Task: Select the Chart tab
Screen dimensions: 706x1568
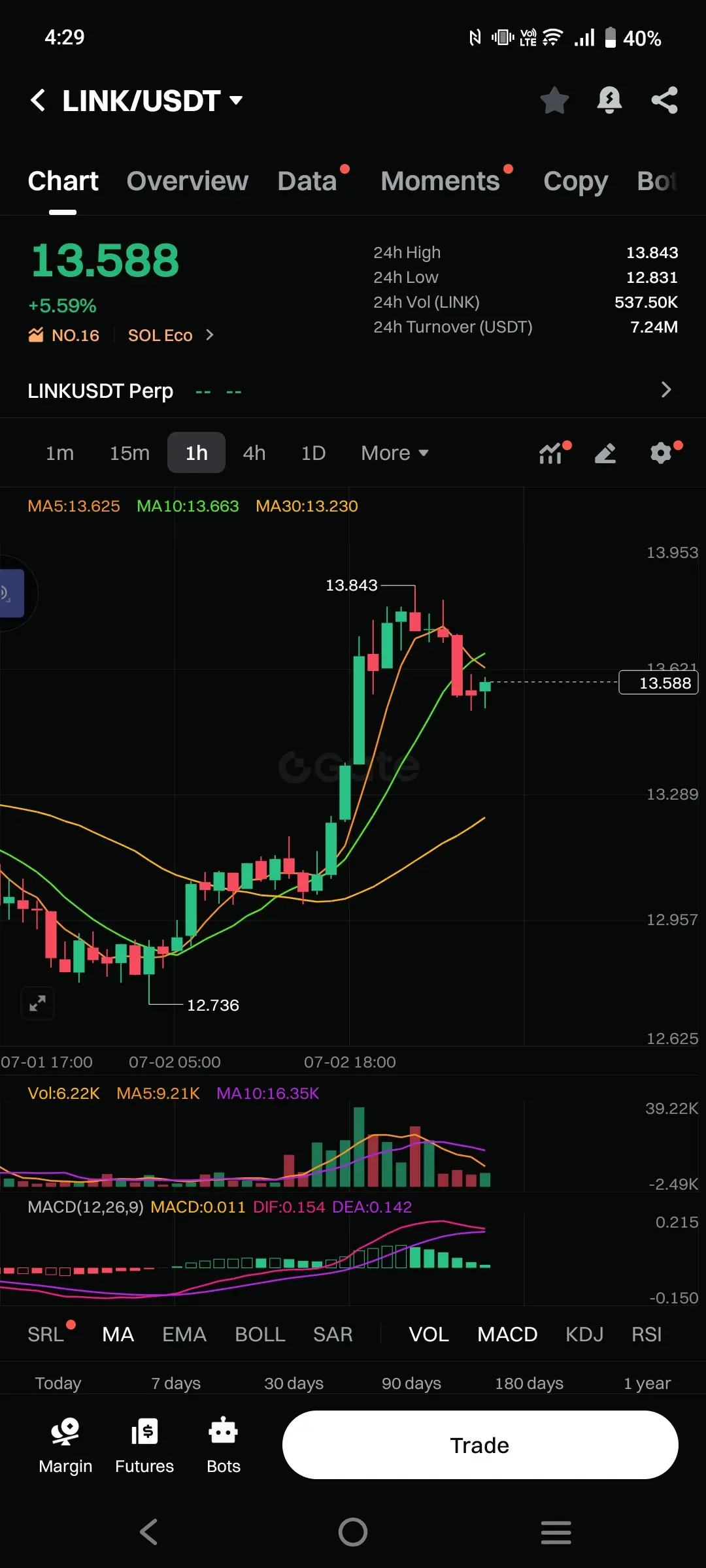Action: (x=63, y=181)
